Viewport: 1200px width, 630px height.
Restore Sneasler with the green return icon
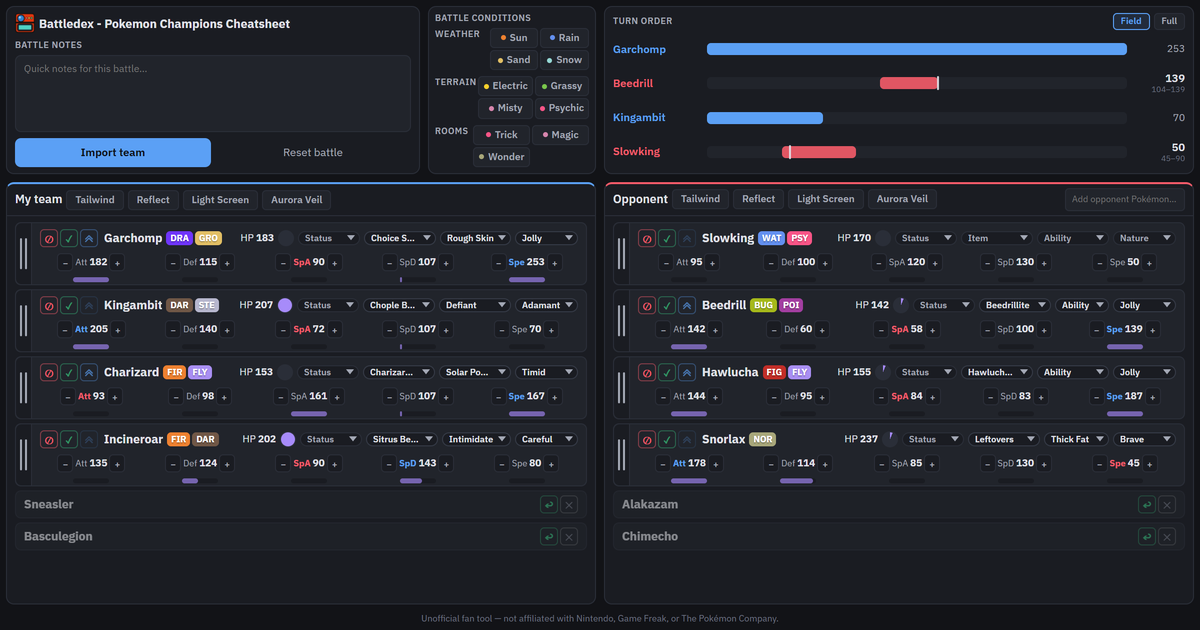(548, 505)
